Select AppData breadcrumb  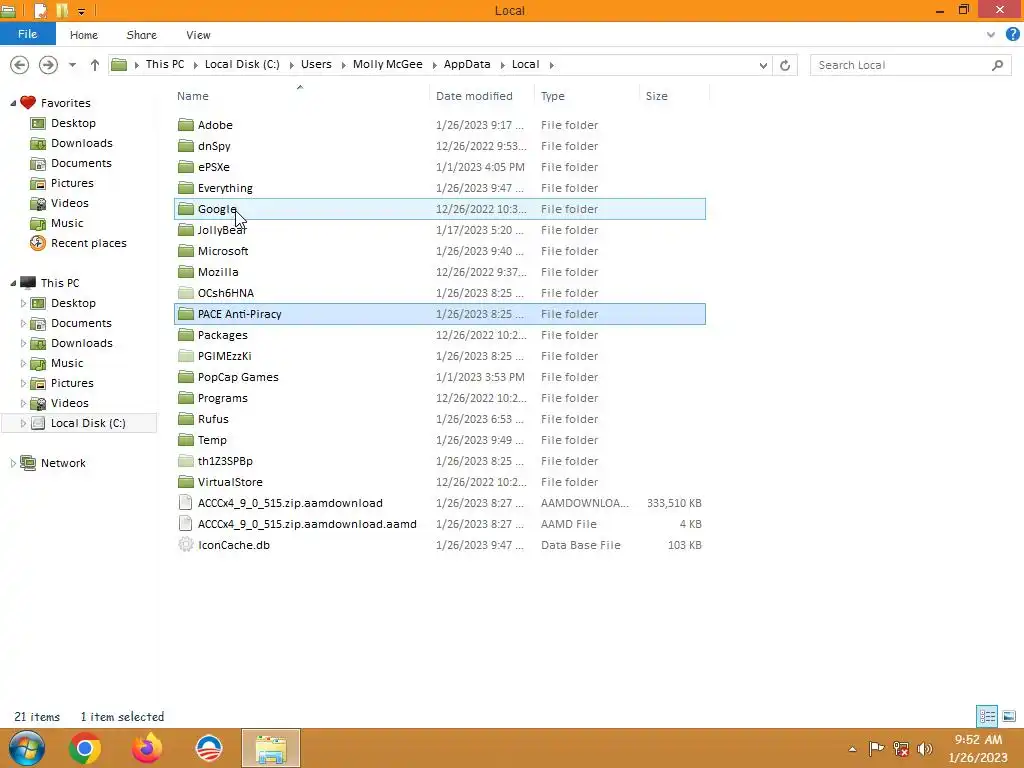[467, 64]
